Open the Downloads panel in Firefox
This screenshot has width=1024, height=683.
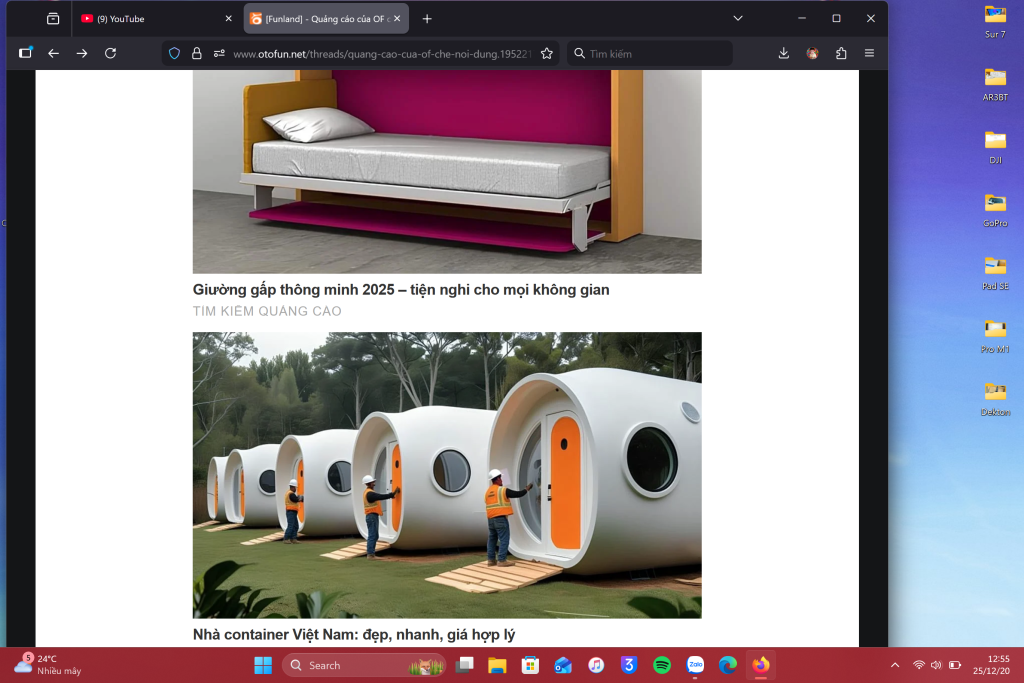(x=783, y=53)
